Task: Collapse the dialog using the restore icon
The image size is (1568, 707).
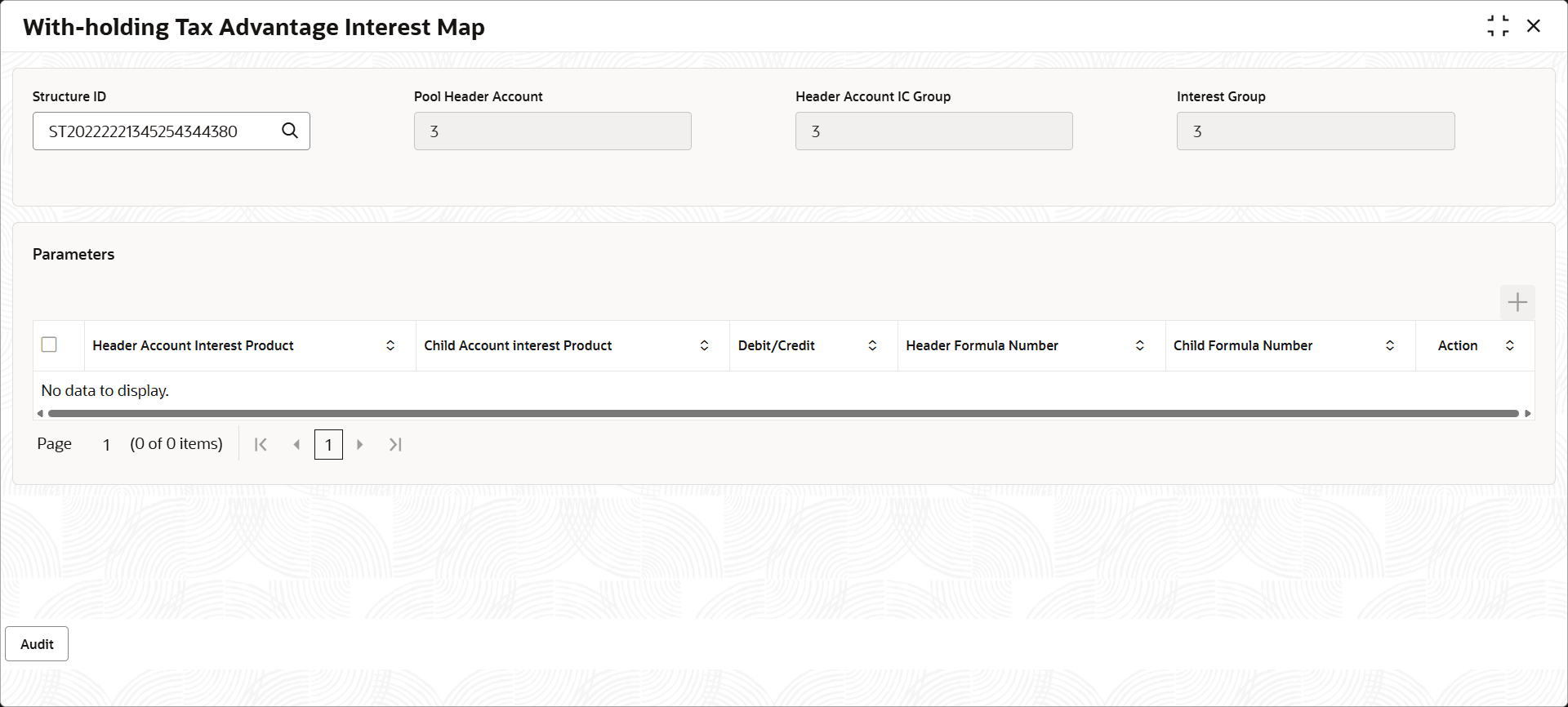Action: pos(1498,26)
